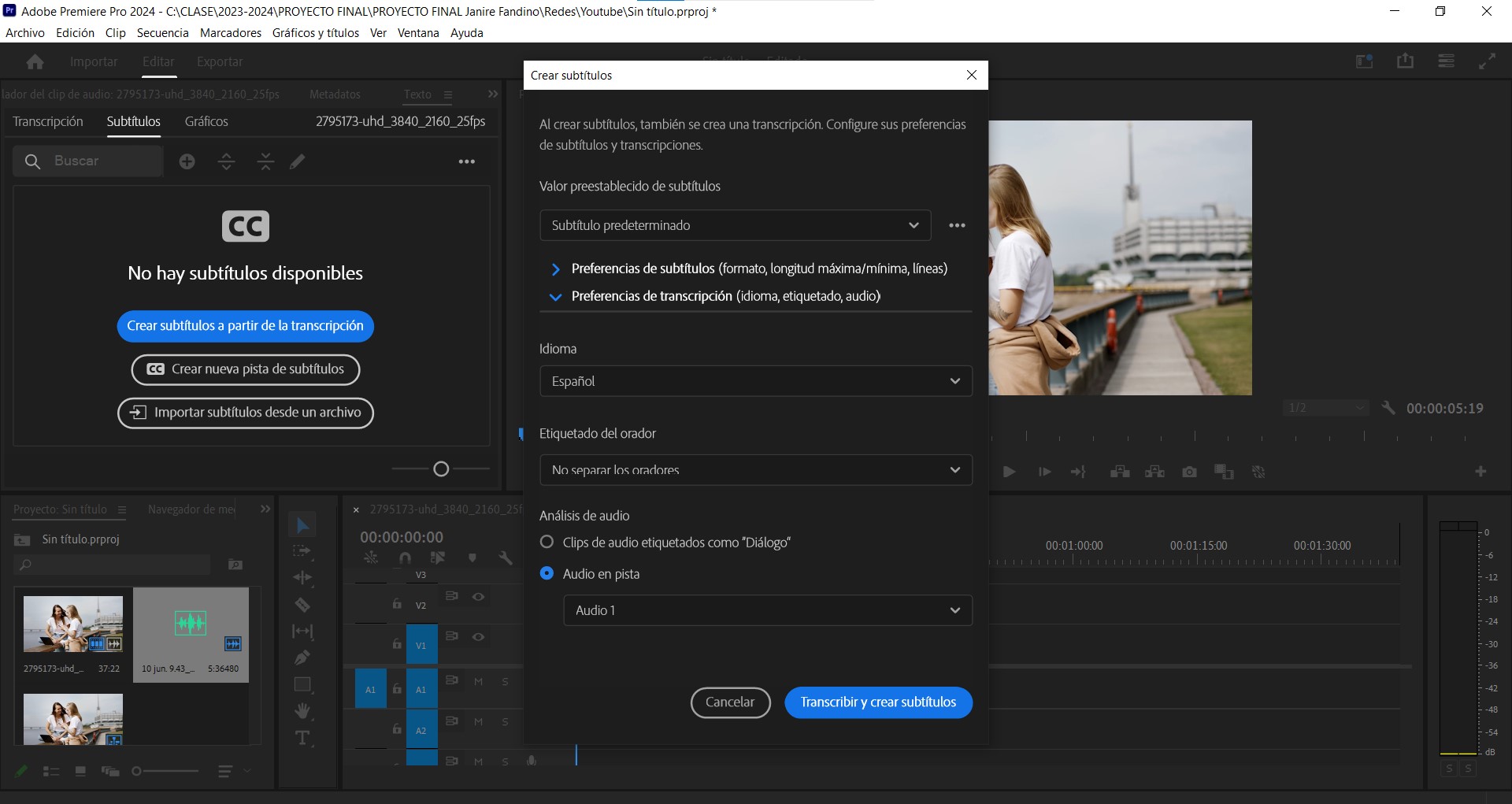Image resolution: width=1512 pixels, height=804 pixels.
Task: Select the Ripple Edit tool
Action: pyautogui.click(x=302, y=578)
